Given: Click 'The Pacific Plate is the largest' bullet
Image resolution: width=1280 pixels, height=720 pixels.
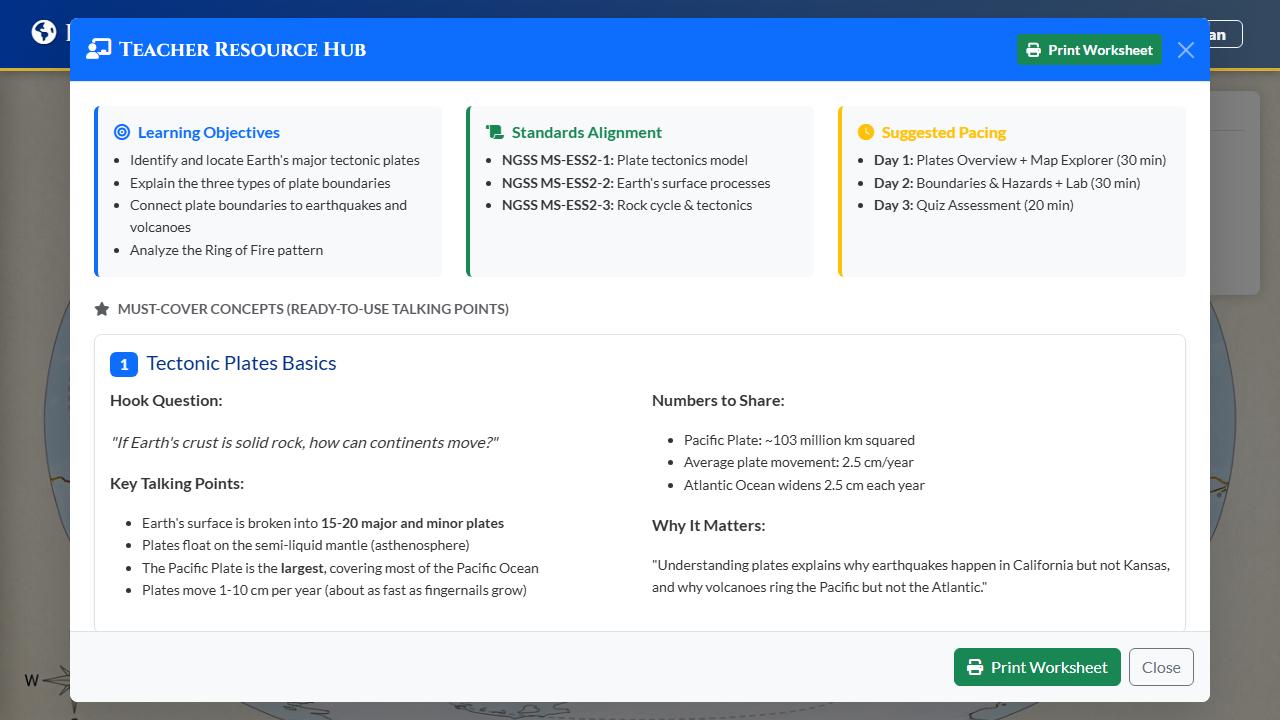Looking at the screenshot, I should pos(340,568).
